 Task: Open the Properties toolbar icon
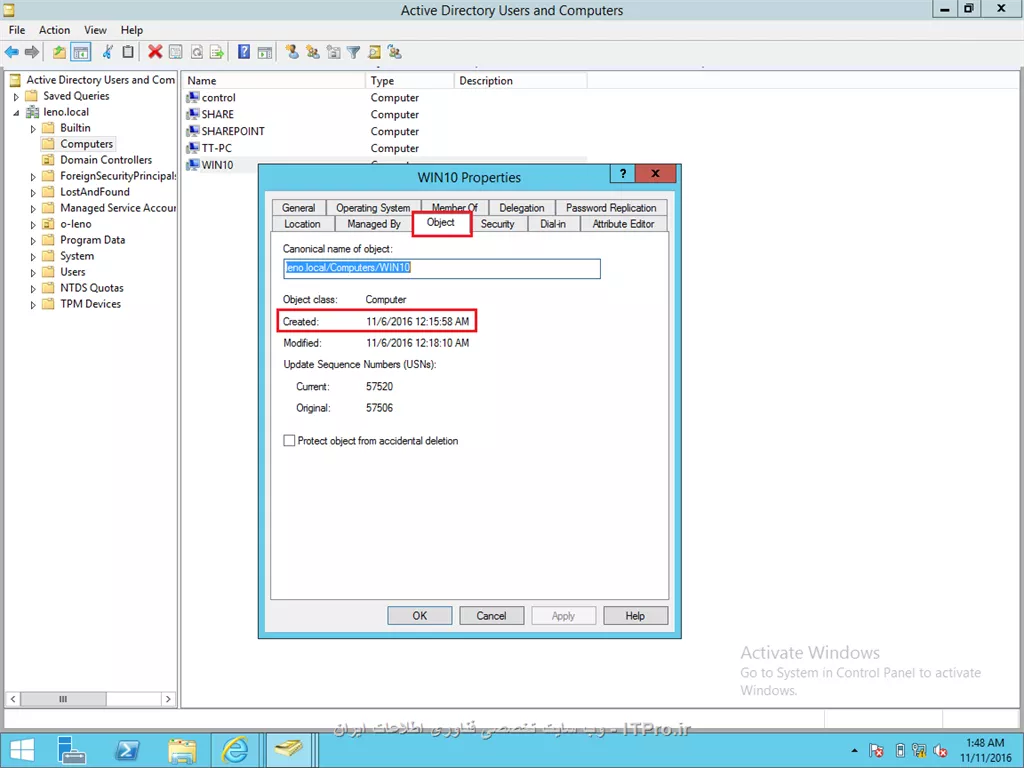click(x=176, y=52)
